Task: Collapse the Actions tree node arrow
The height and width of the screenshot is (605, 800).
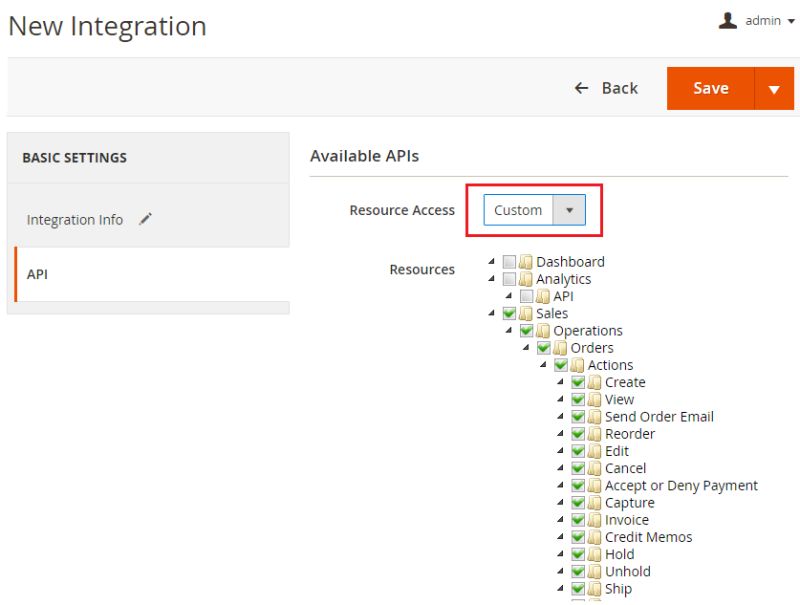Action: pyautogui.click(x=543, y=365)
